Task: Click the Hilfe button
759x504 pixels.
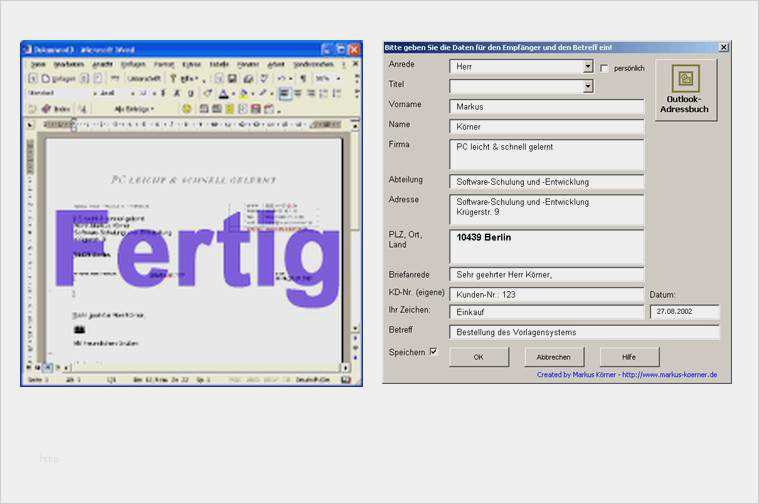Action: coord(629,357)
